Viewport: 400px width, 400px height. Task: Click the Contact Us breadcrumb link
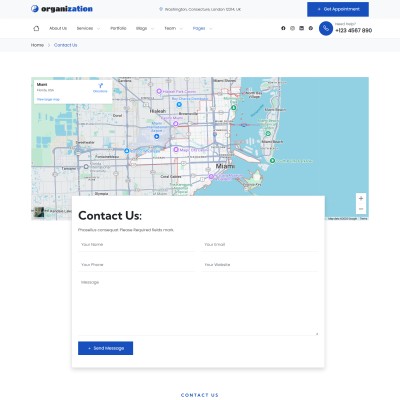(x=65, y=45)
